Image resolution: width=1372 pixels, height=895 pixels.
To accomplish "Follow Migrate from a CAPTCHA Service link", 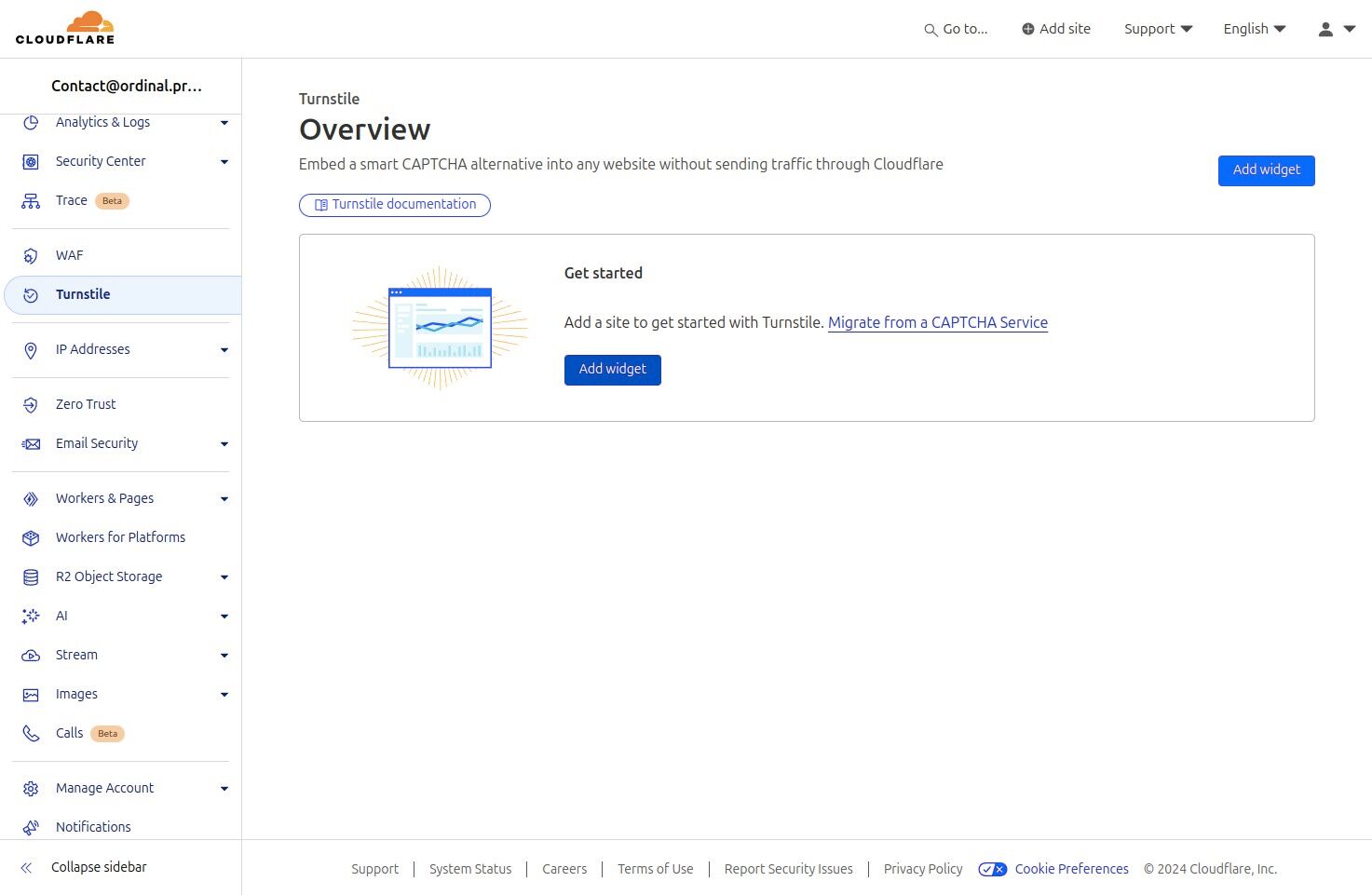I will coord(938,323).
